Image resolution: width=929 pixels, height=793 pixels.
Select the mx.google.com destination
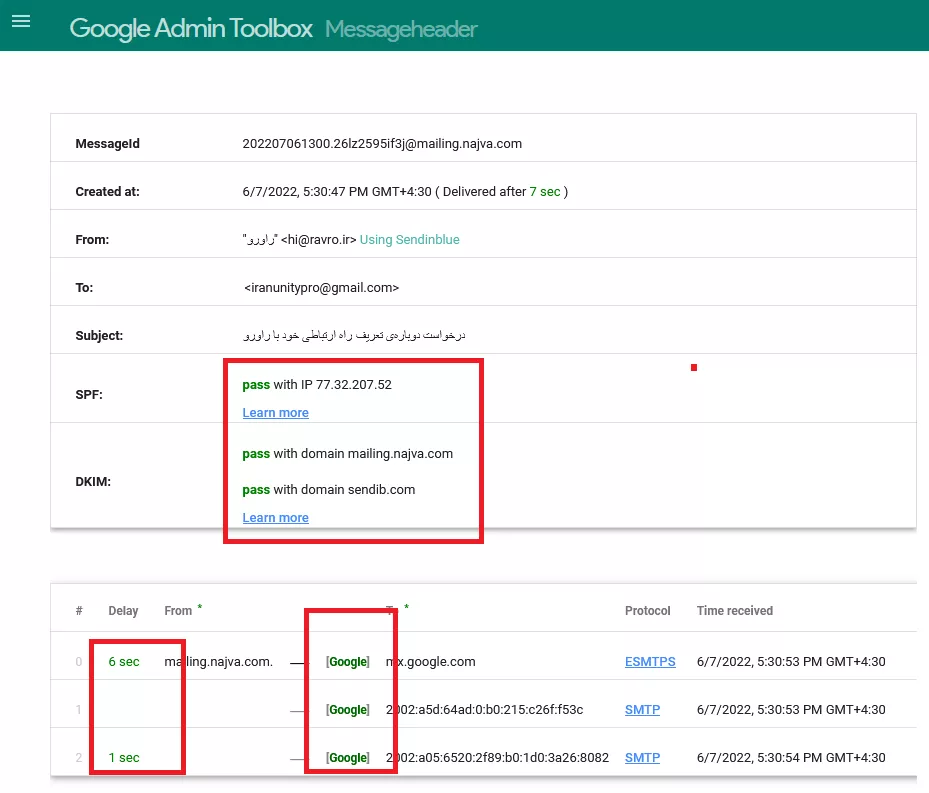[431, 661]
